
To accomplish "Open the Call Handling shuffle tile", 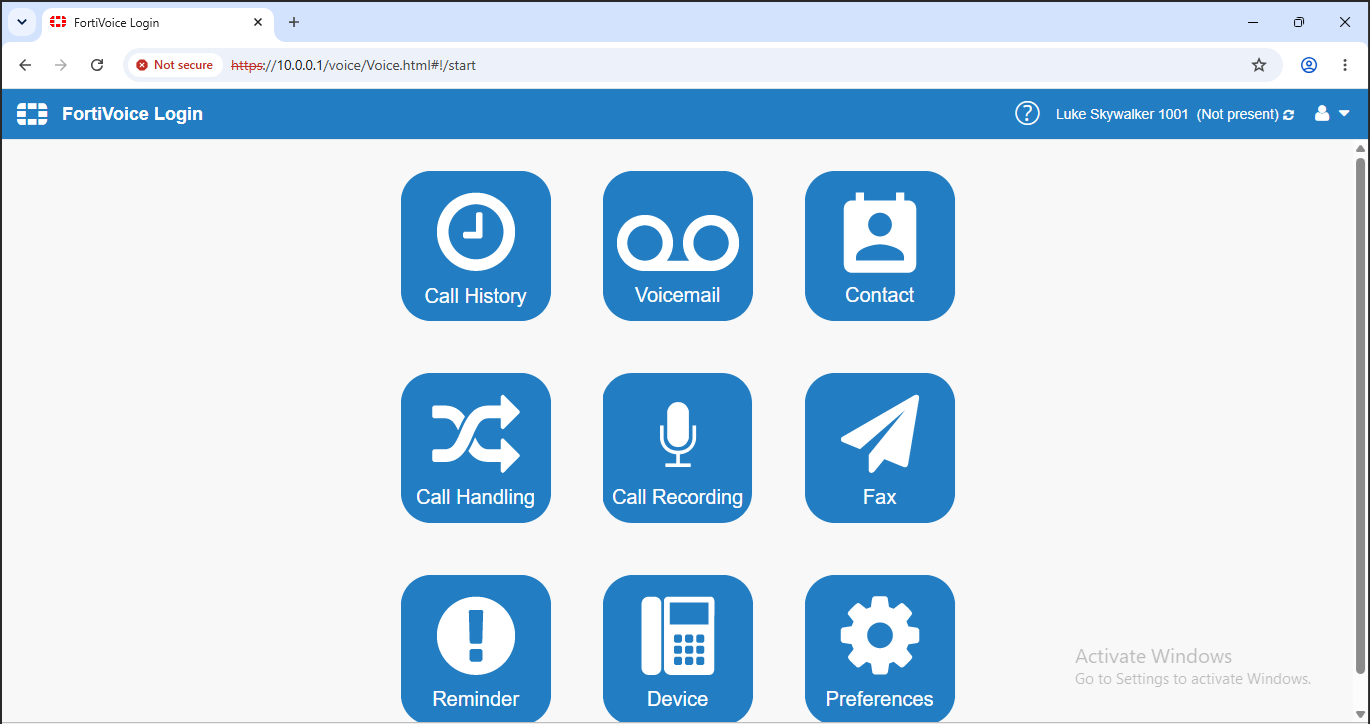I will point(476,448).
